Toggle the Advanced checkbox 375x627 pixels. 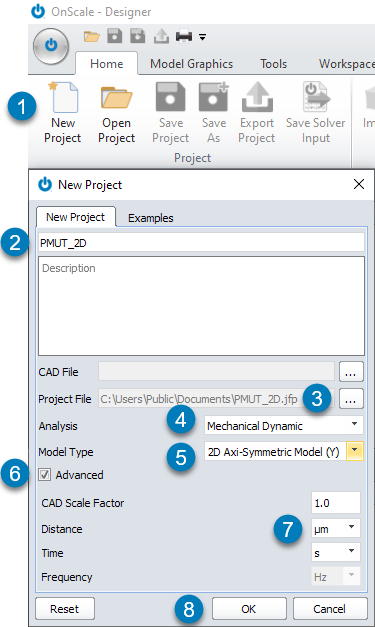click(x=44, y=475)
